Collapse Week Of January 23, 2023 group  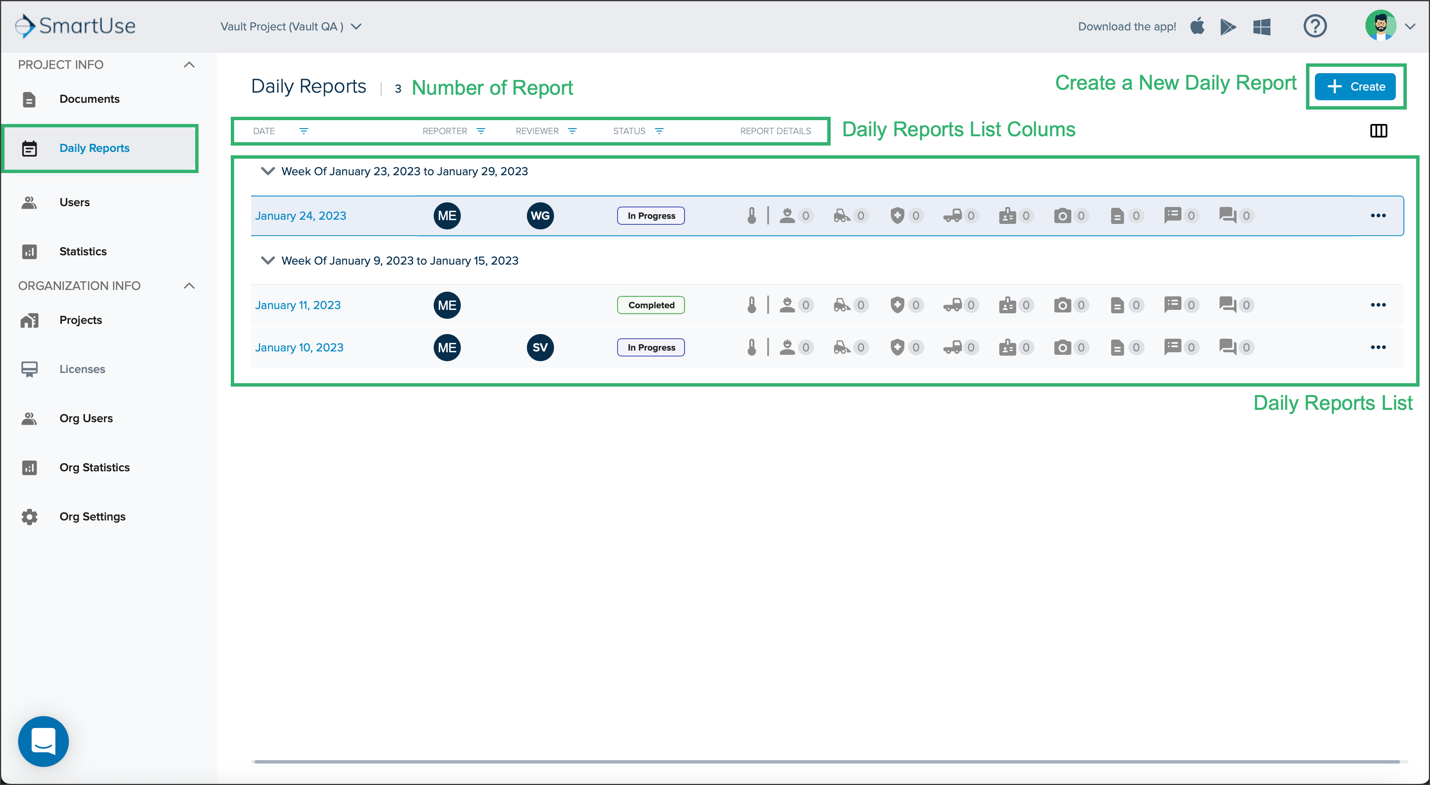pos(267,171)
